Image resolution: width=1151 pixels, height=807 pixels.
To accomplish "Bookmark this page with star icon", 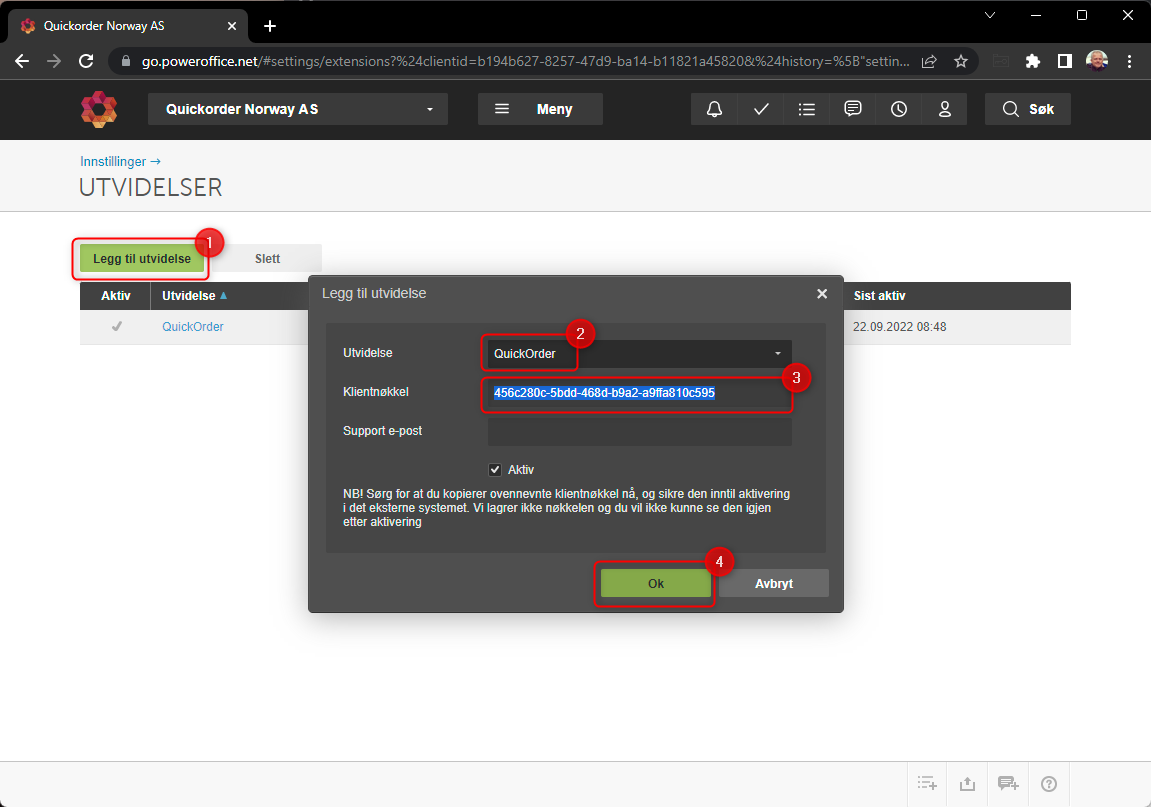I will [x=961, y=62].
